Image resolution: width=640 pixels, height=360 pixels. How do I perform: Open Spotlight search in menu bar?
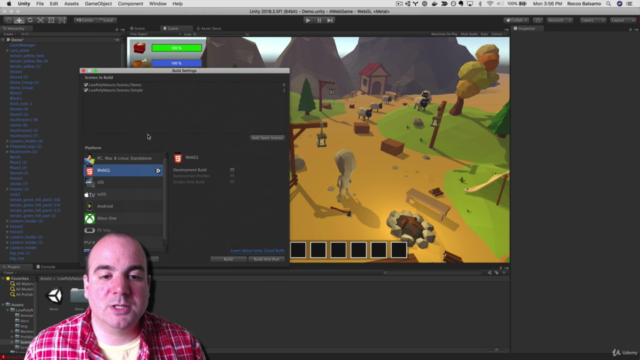pos(609,4)
